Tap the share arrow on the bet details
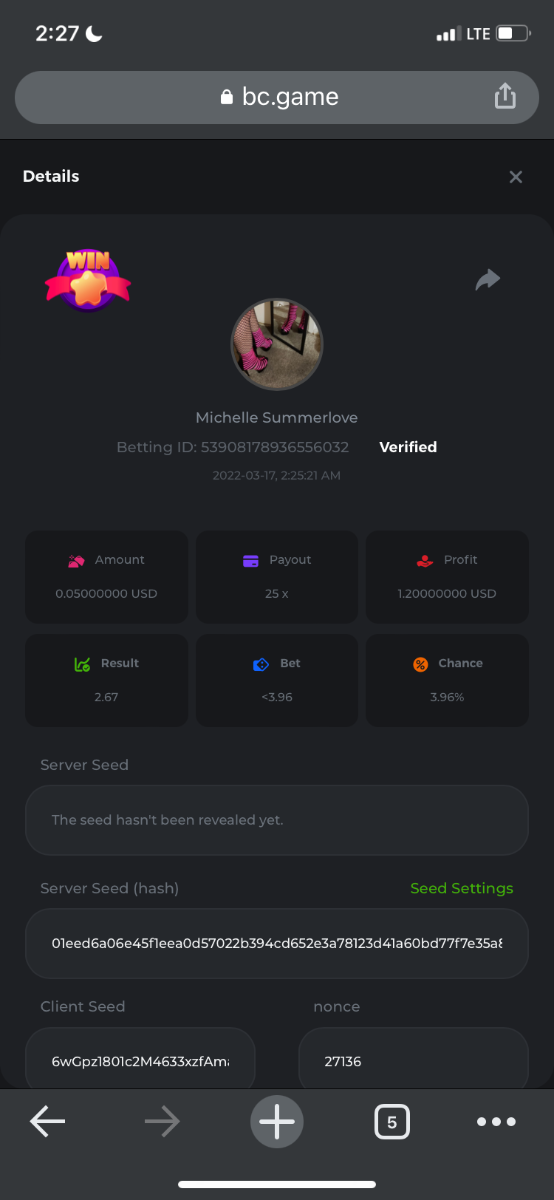Image resolution: width=554 pixels, height=1200 pixels. [487, 280]
